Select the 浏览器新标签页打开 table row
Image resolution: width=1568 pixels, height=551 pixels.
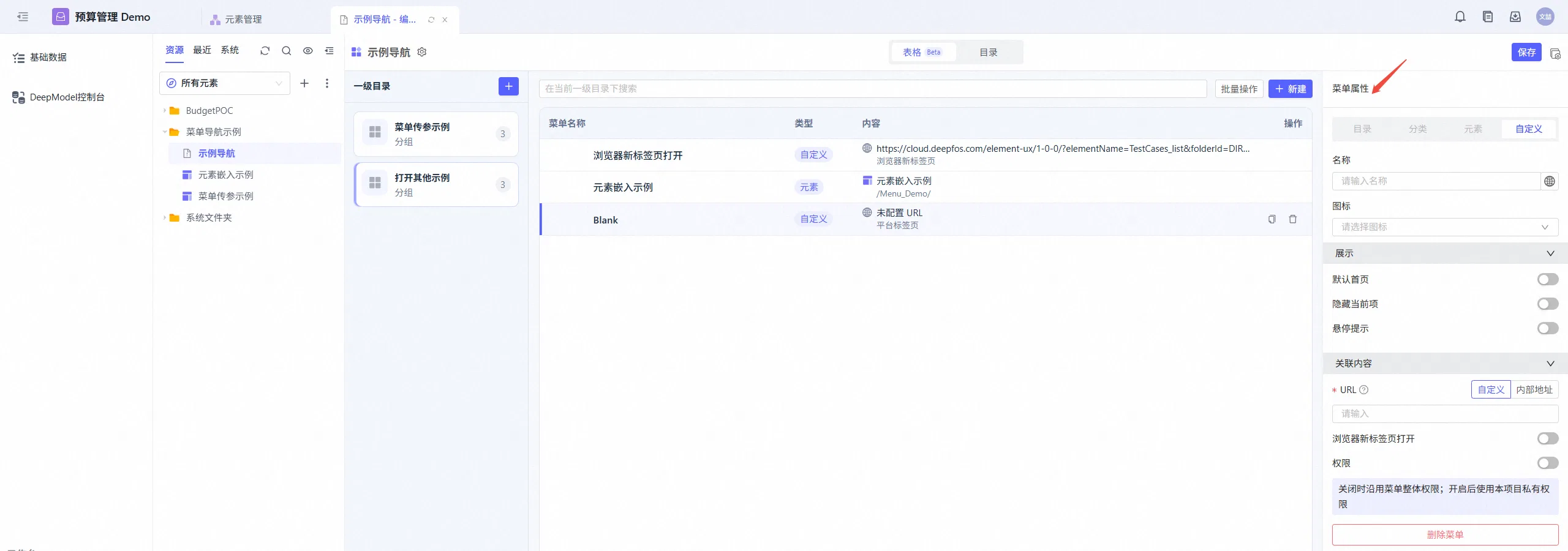point(925,155)
